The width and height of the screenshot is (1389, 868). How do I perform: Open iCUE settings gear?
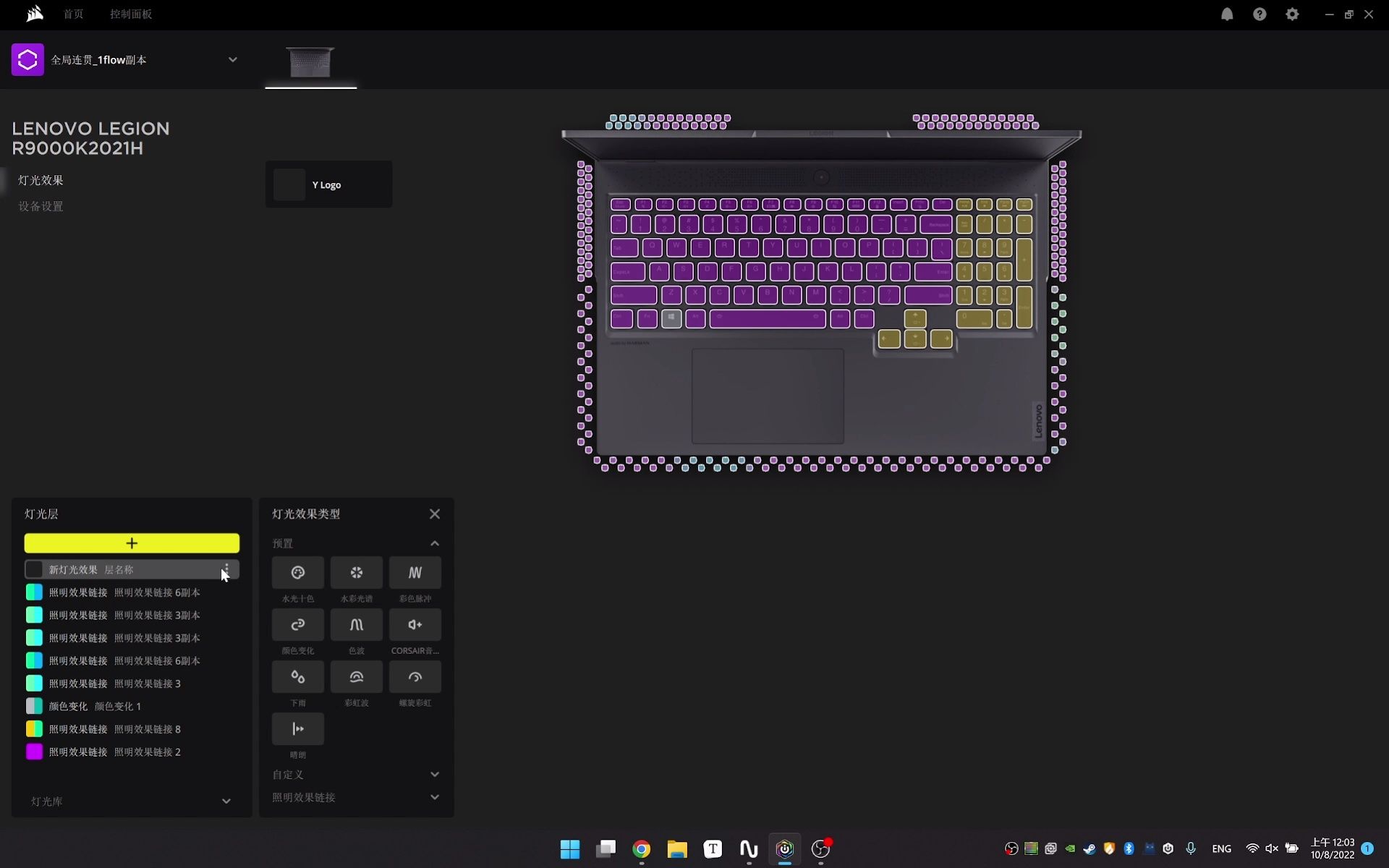[1292, 14]
